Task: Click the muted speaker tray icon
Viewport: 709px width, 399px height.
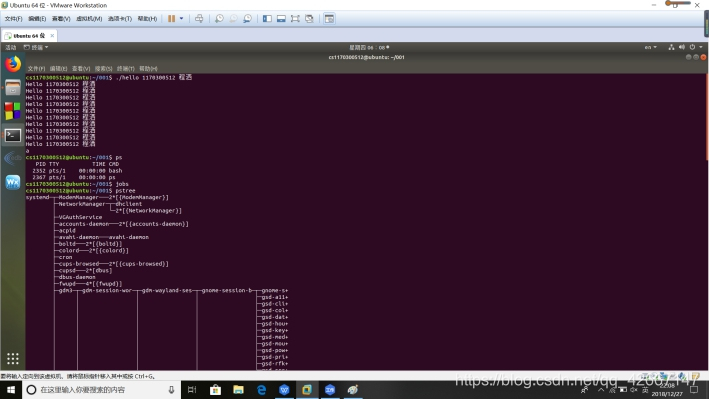Action: (x=634, y=390)
